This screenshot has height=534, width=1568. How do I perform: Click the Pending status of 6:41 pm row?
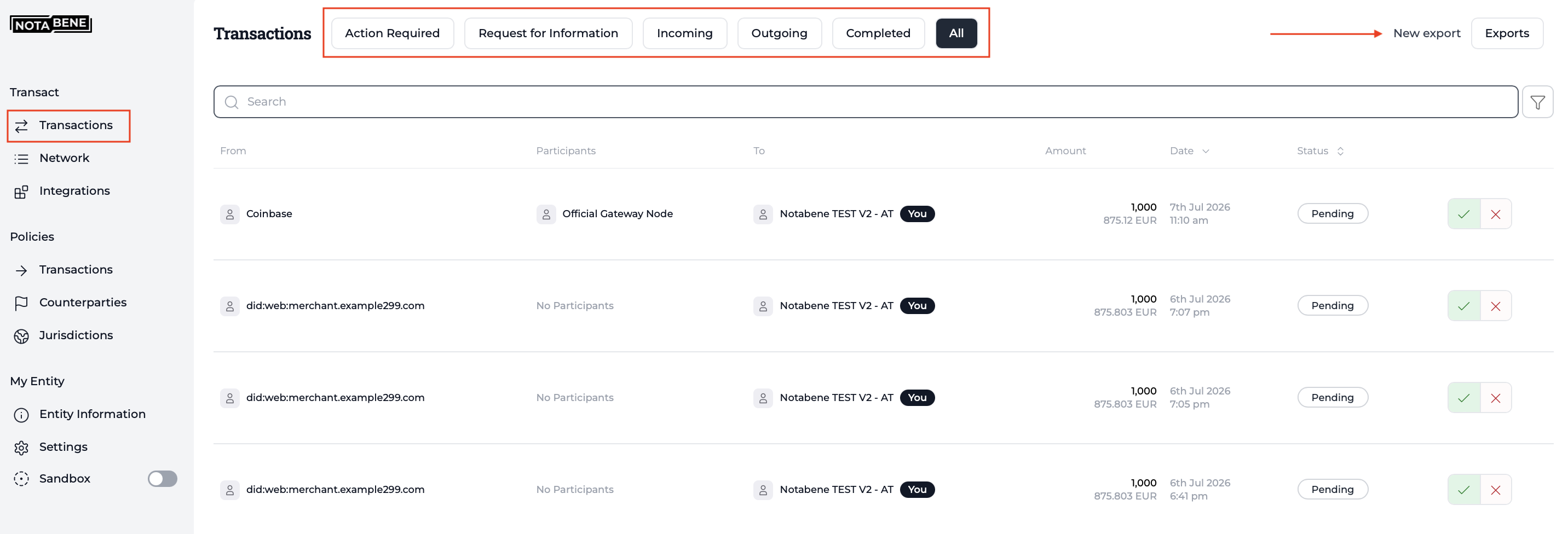click(x=1333, y=490)
